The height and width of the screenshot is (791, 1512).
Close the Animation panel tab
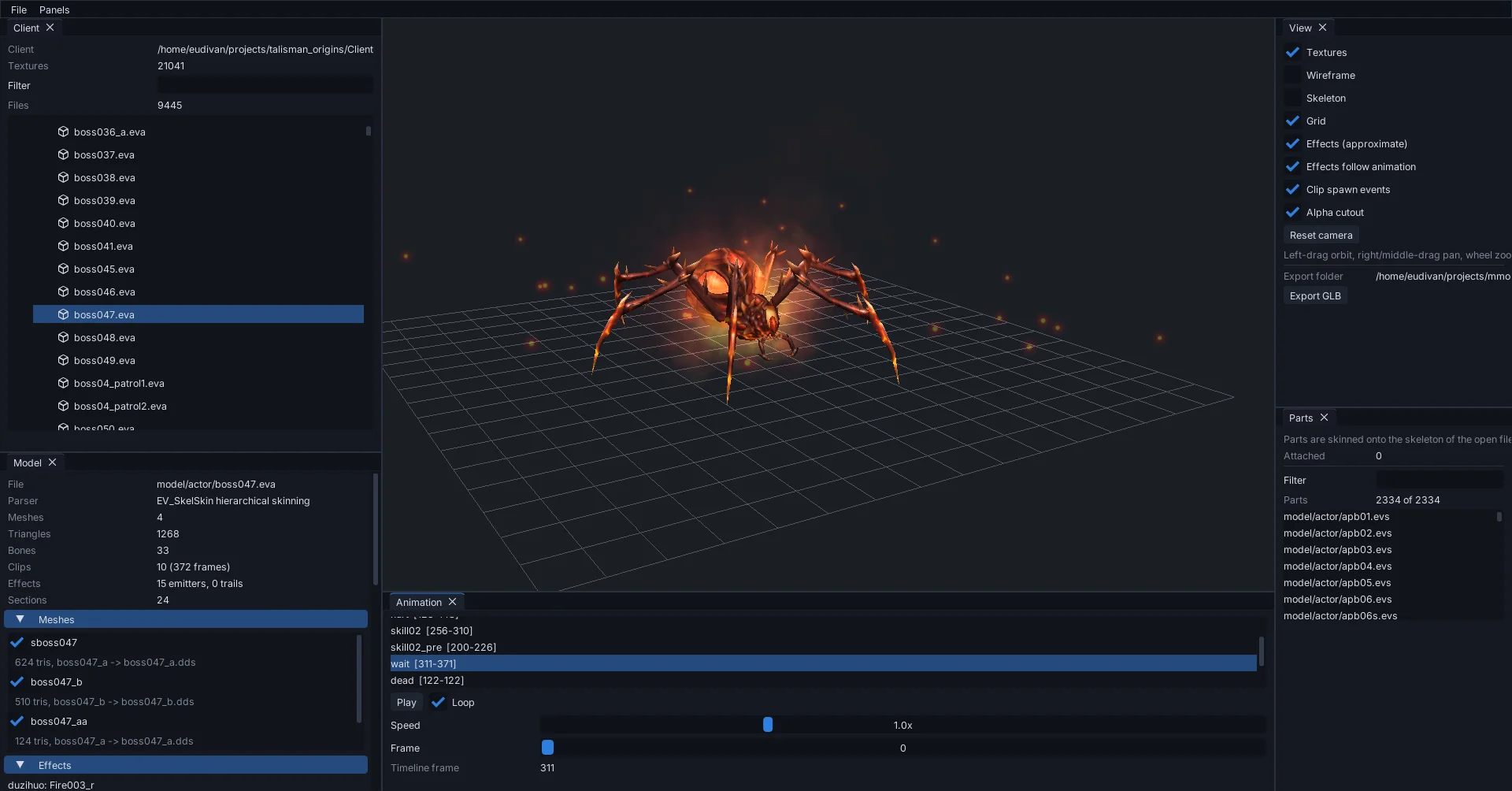452,602
